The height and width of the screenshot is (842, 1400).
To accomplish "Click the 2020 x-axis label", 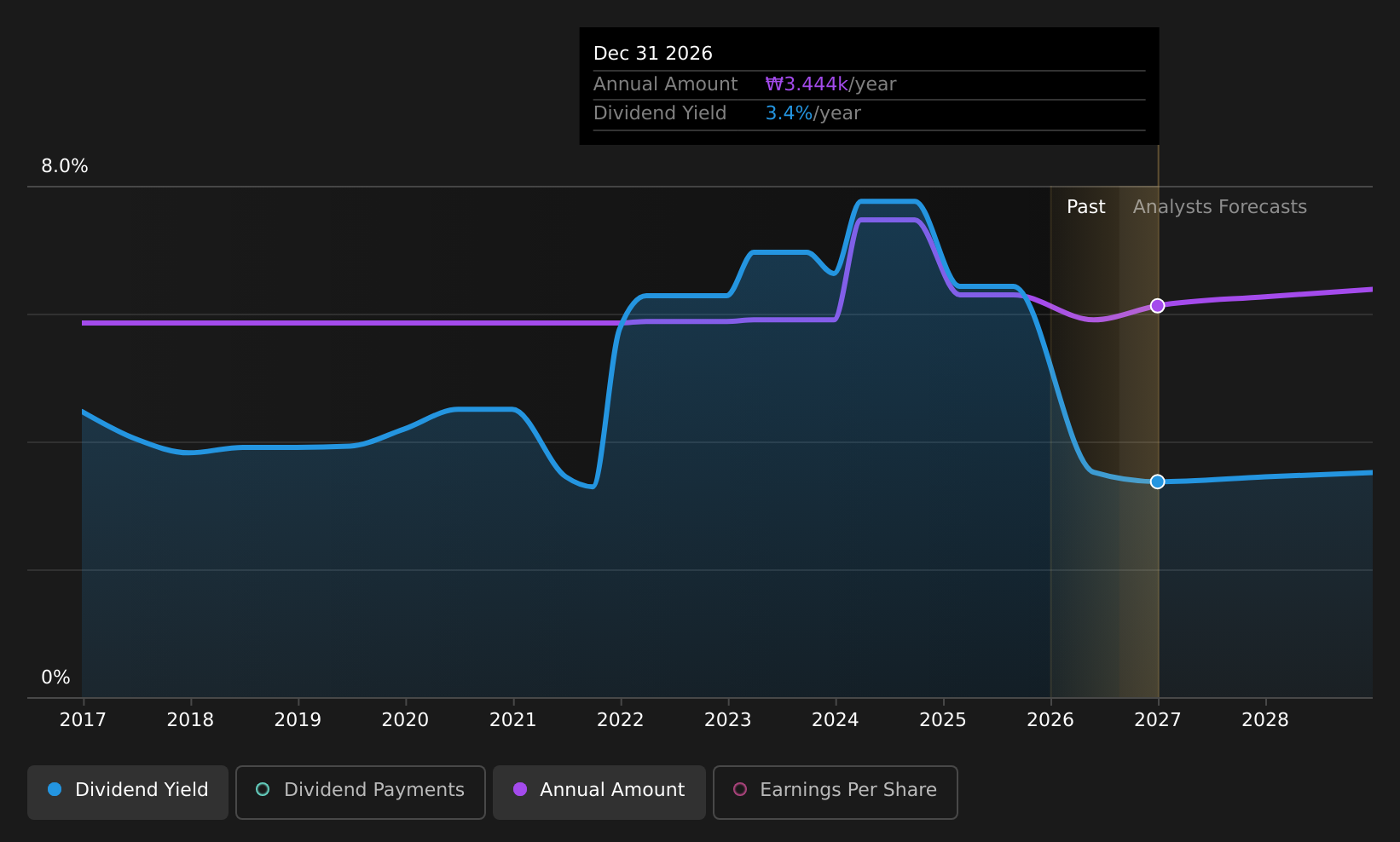I will (405, 720).
